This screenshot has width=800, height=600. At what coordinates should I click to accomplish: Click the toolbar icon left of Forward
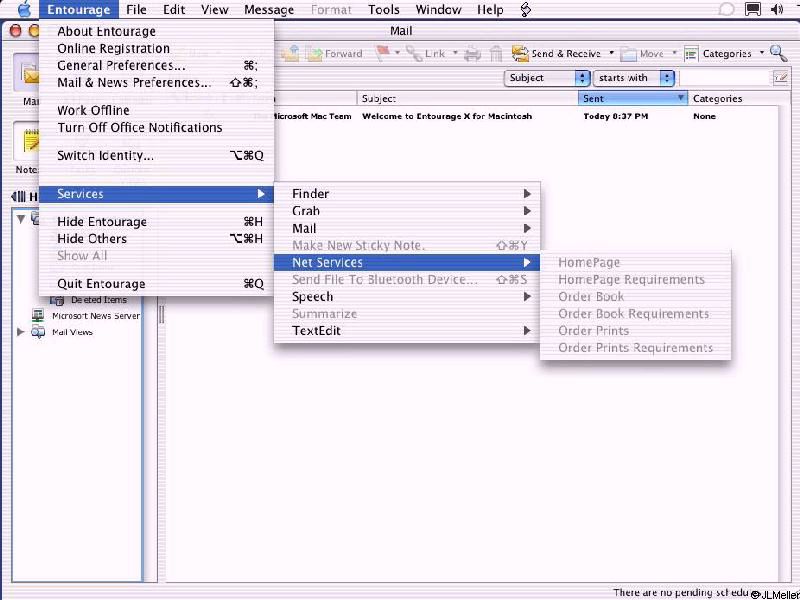point(290,54)
